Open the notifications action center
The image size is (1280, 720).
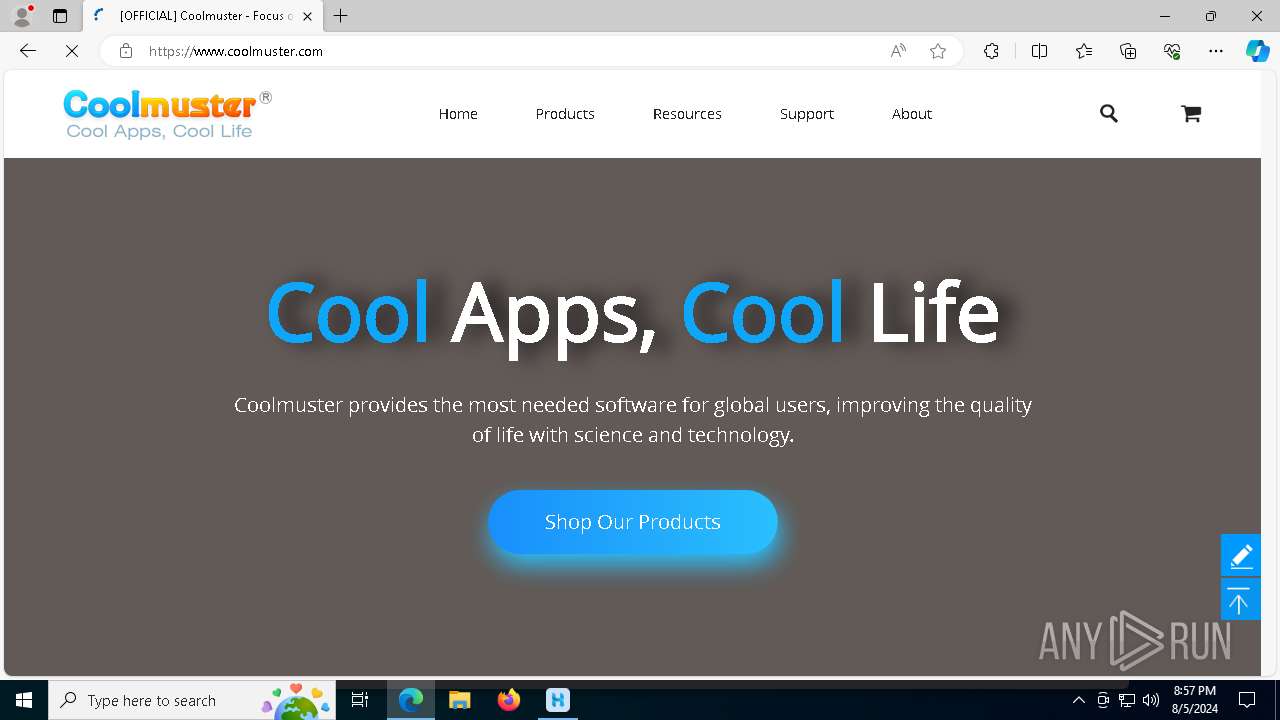click(1247, 700)
